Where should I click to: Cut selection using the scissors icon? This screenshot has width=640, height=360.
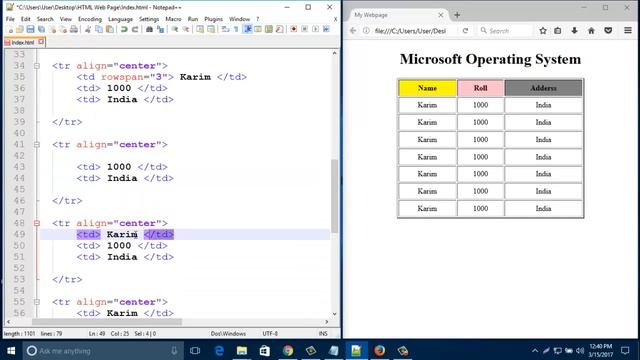pyautogui.click(x=88, y=29)
